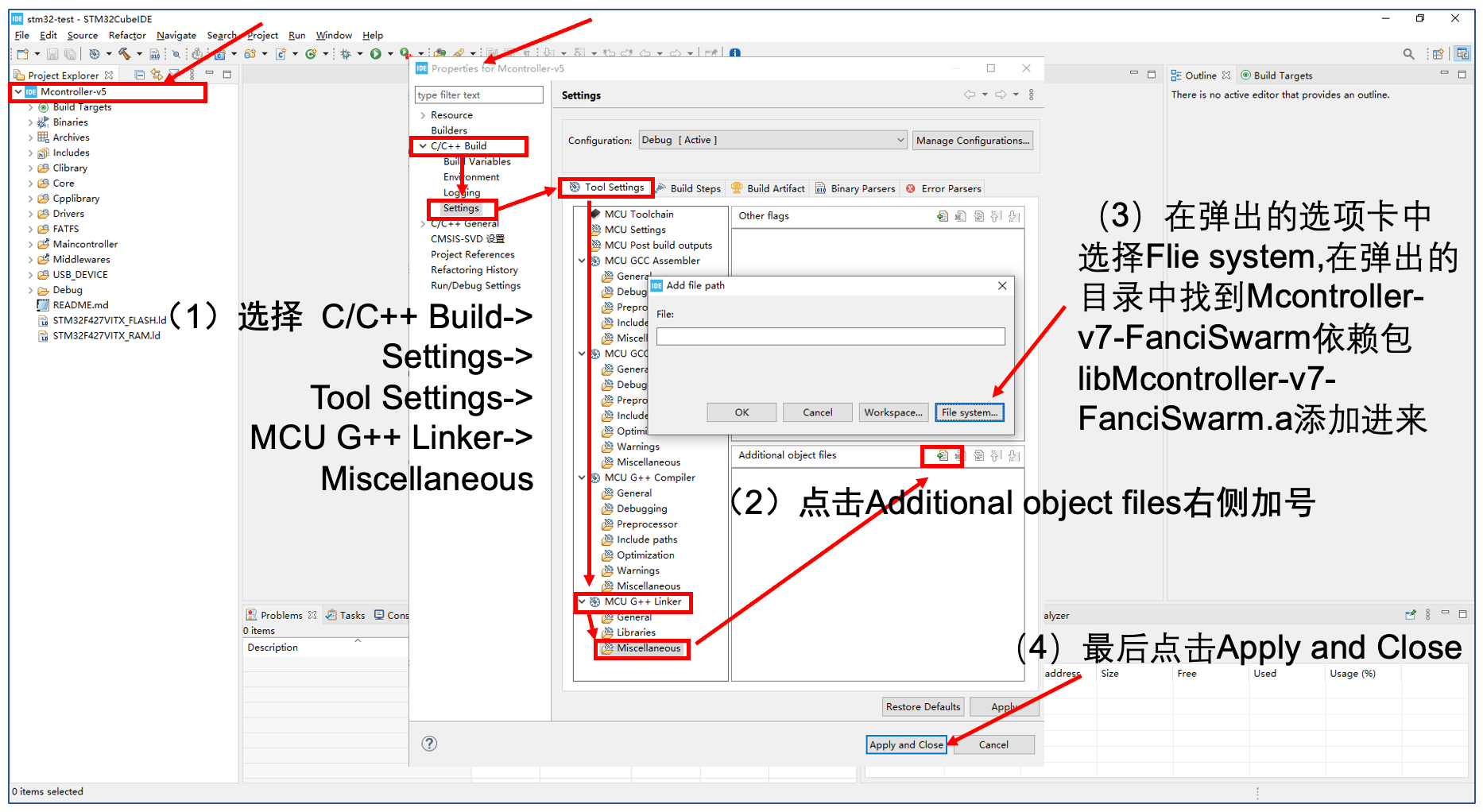Collapse the MCU G++ Linker node

(582, 601)
